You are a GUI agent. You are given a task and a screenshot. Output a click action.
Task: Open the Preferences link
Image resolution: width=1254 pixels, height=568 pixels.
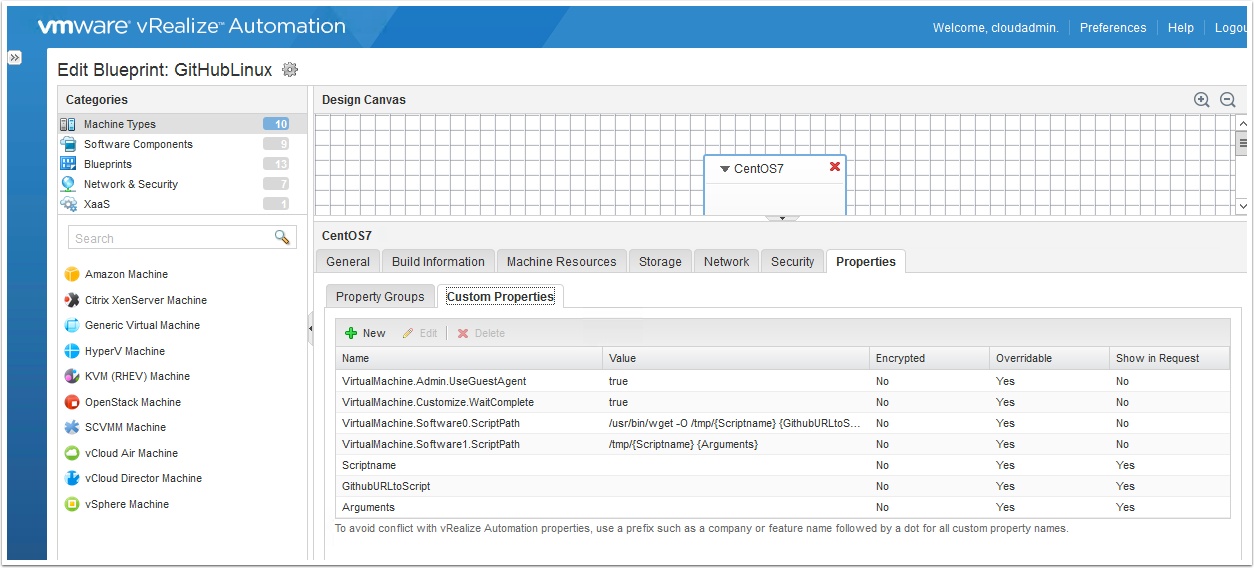[1113, 28]
